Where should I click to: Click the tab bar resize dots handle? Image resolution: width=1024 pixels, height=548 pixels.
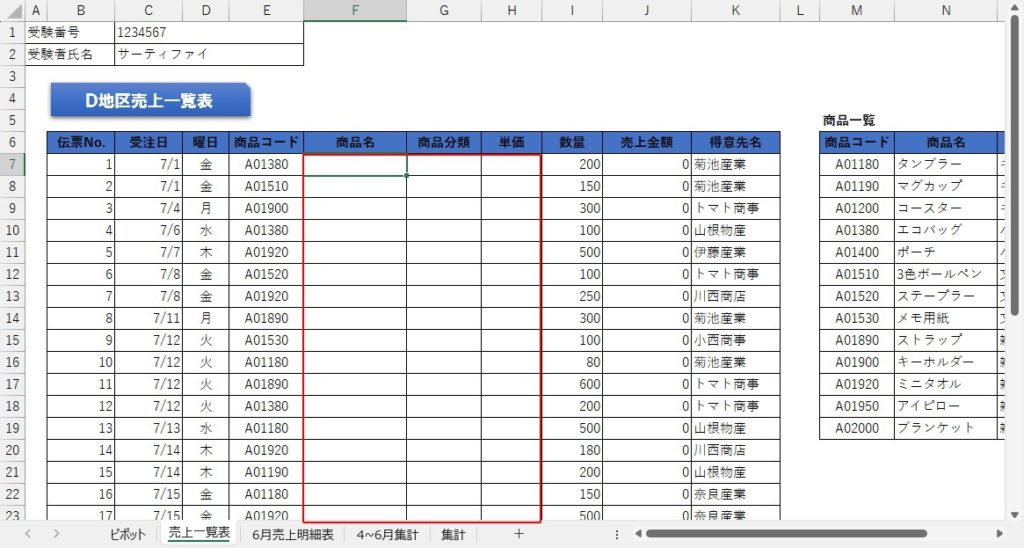pos(616,534)
